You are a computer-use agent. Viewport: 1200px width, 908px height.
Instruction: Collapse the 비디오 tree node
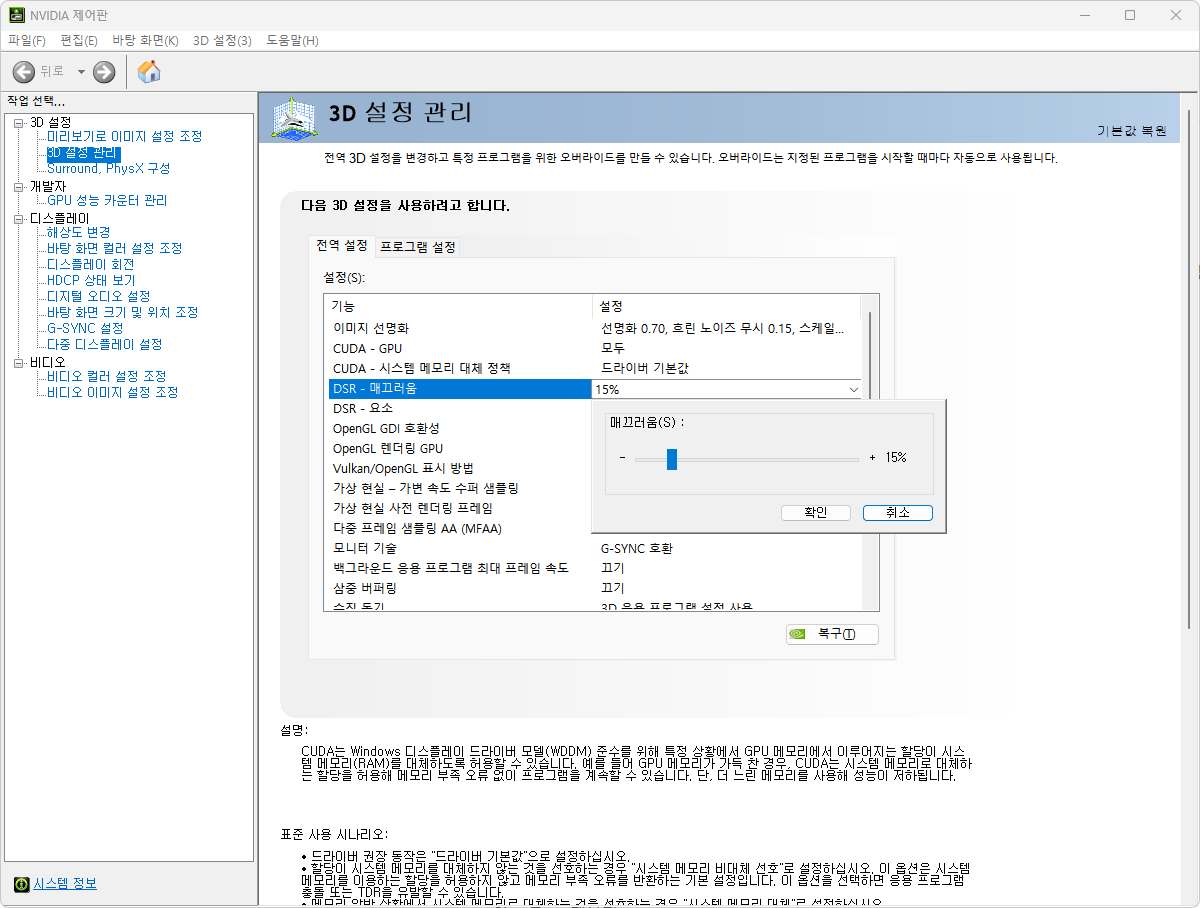(x=19, y=362)
